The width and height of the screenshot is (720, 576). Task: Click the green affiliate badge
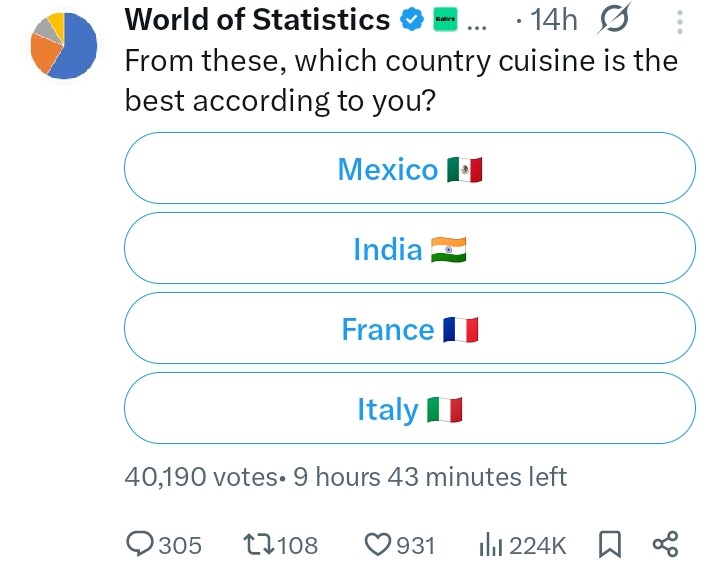(445, 20)
